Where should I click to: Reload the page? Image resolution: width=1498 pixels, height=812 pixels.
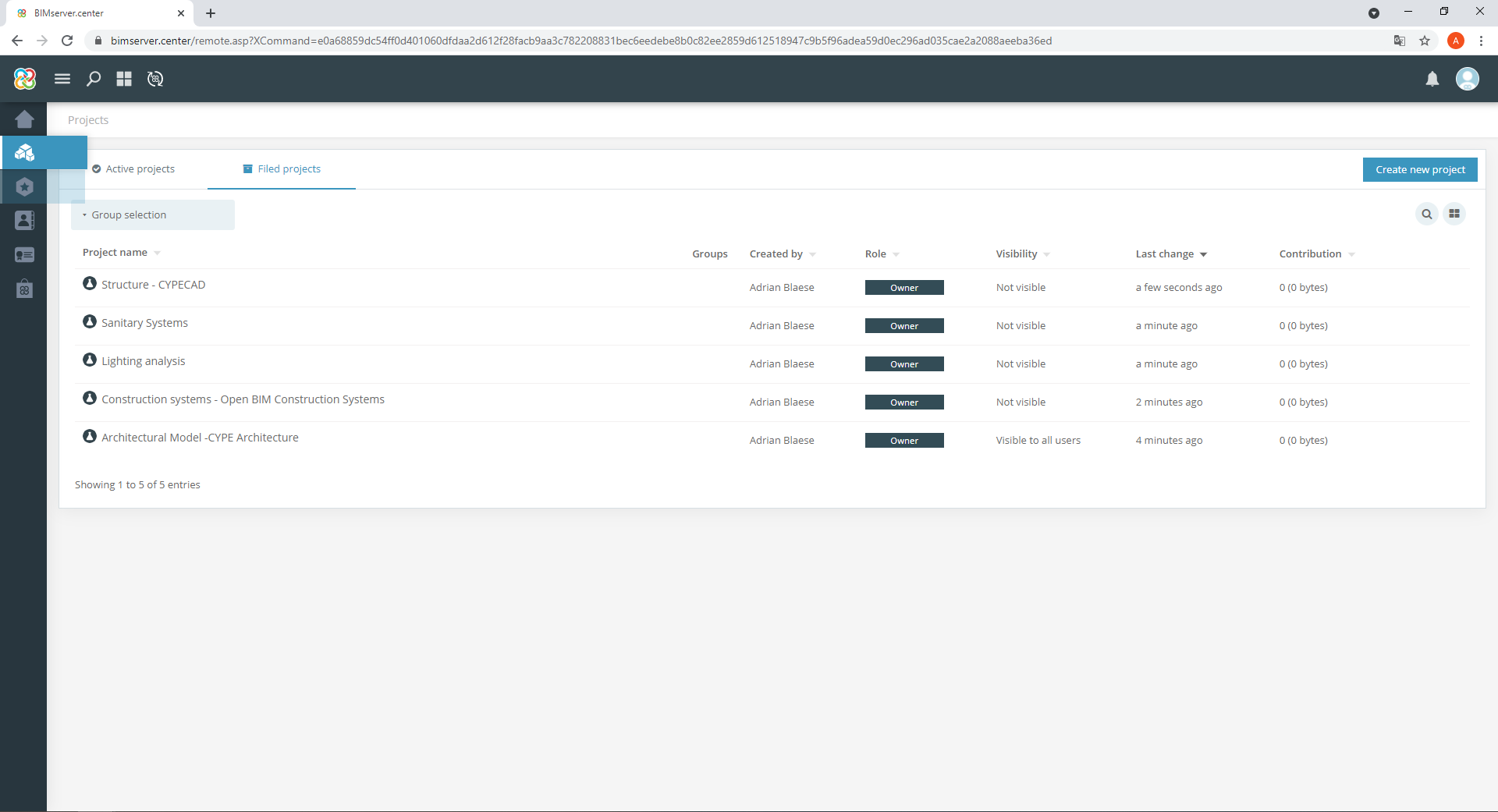67,41
